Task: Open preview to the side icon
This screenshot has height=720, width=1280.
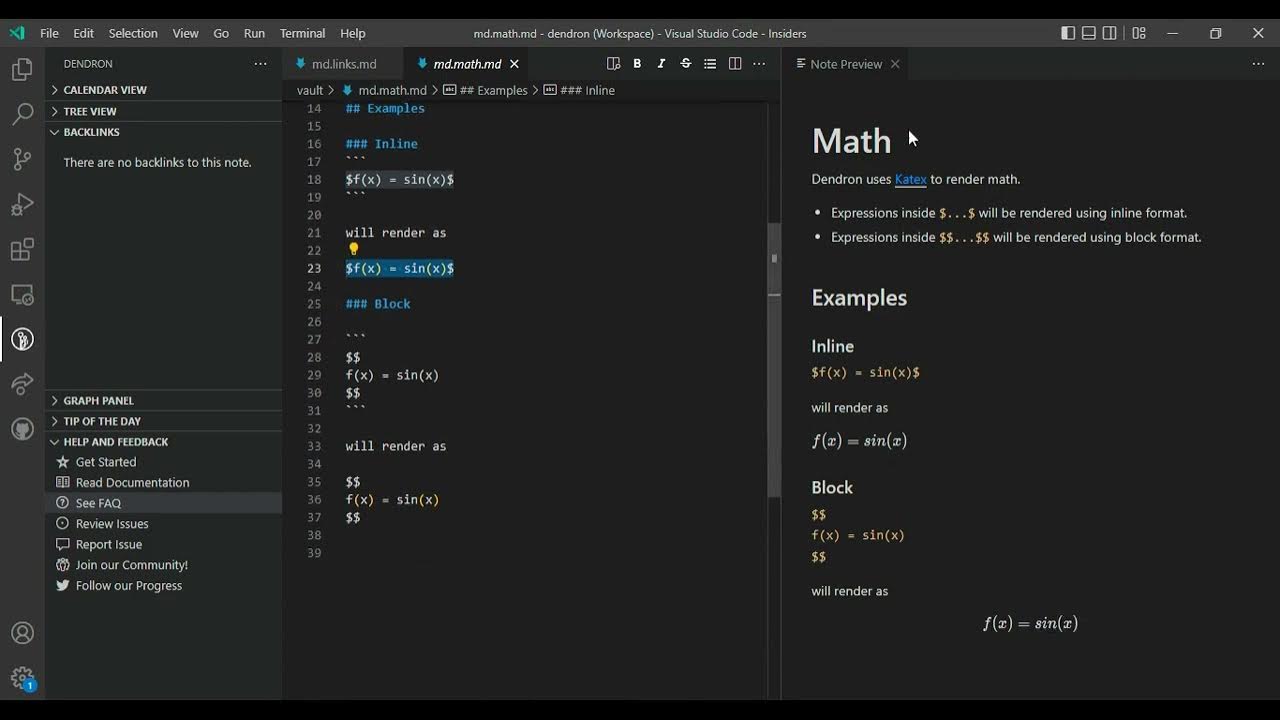Action: coord(613,64)
